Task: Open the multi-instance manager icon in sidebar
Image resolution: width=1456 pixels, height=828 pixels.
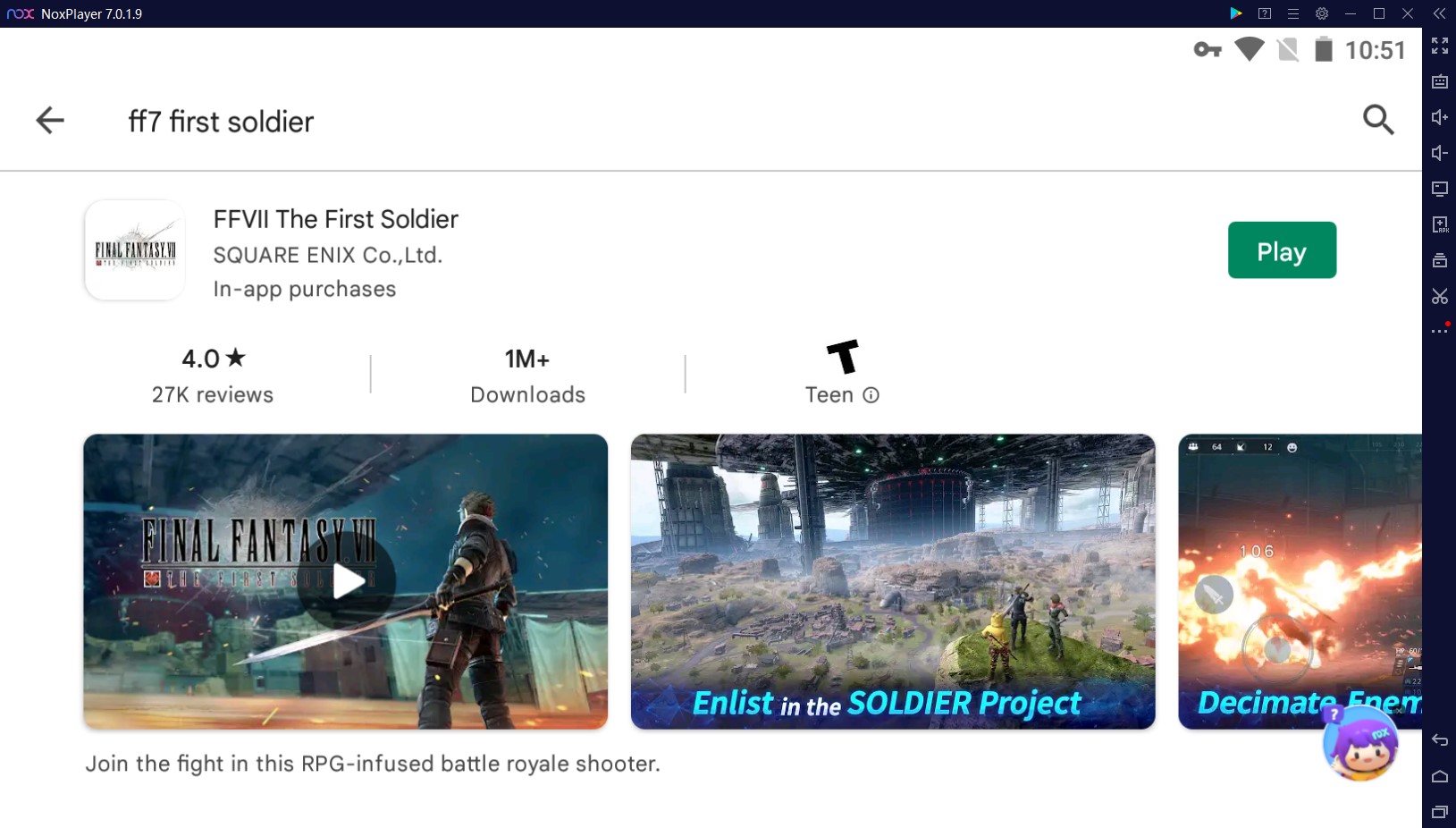Action: [x=1439, y=260]
